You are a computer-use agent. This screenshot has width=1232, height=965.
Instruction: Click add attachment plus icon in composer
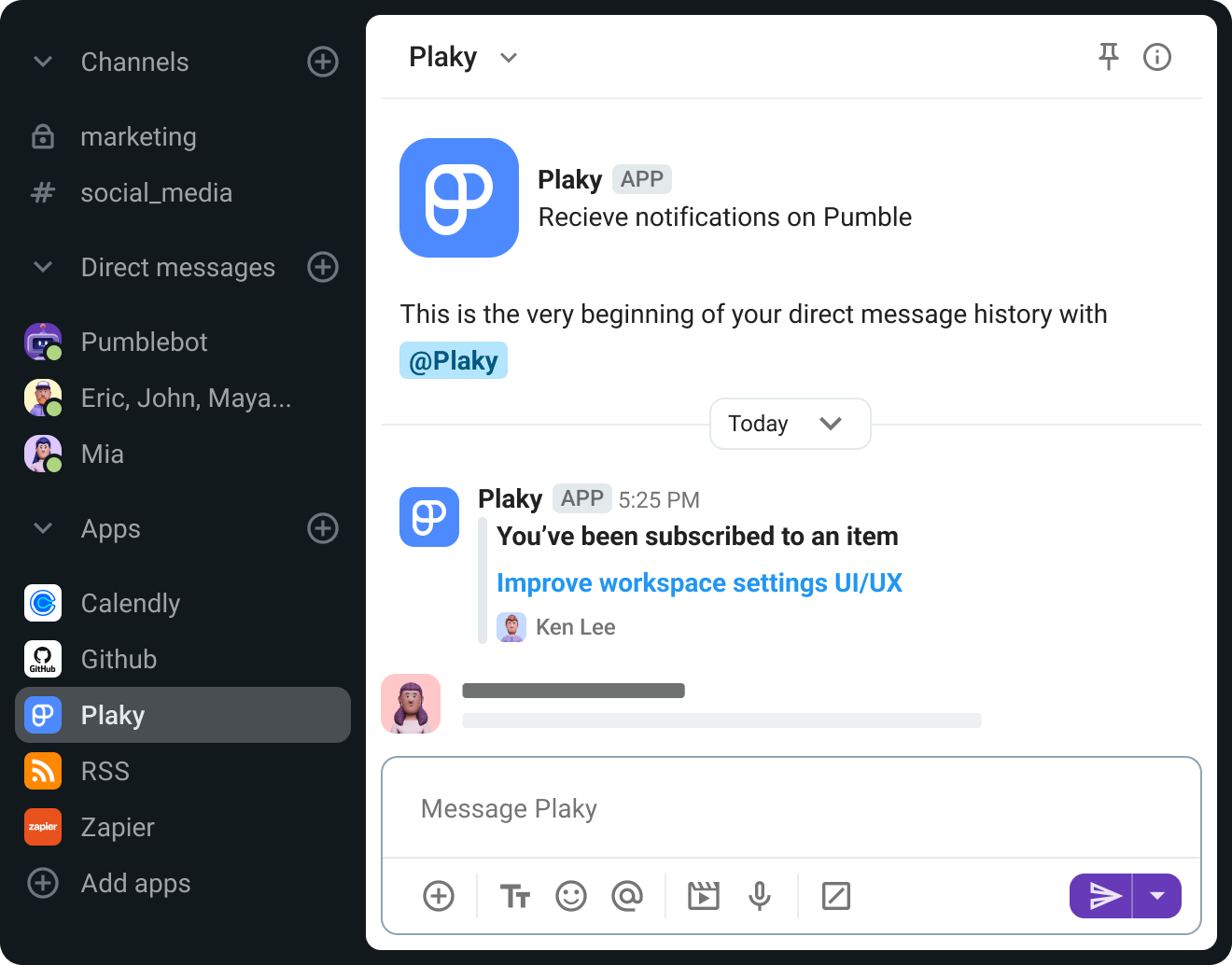click(439, 896)
